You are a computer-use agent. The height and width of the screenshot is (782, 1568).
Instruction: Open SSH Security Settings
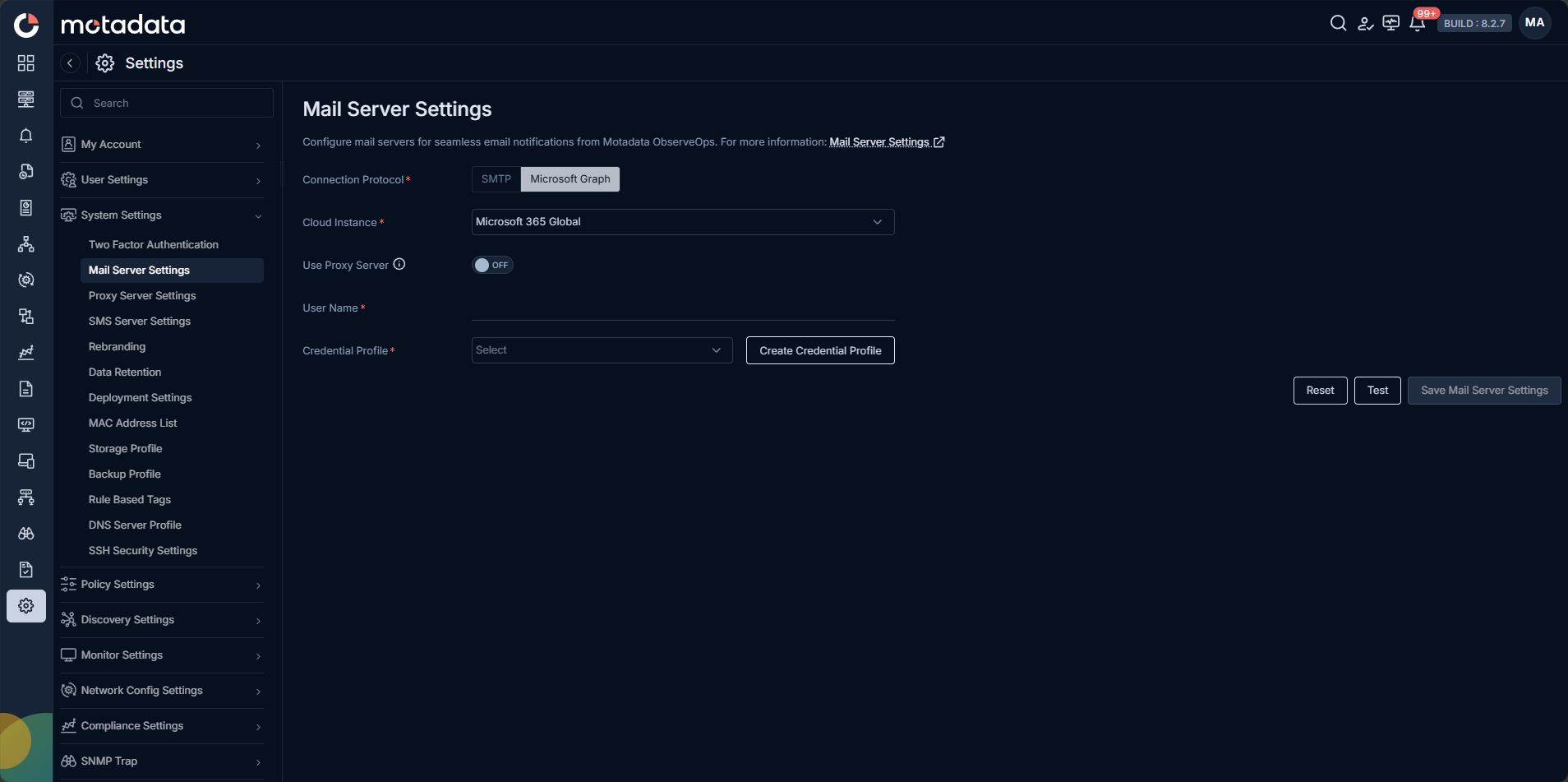[x=172, y=551]
